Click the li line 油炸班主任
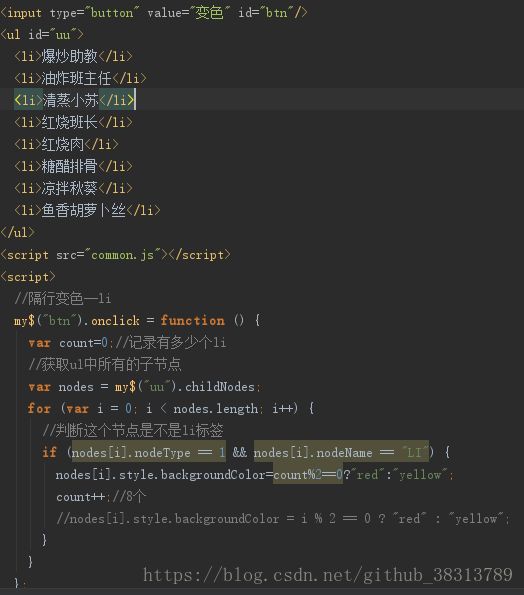The width and height of the screenshot is (524, 595). coord(80,79)
